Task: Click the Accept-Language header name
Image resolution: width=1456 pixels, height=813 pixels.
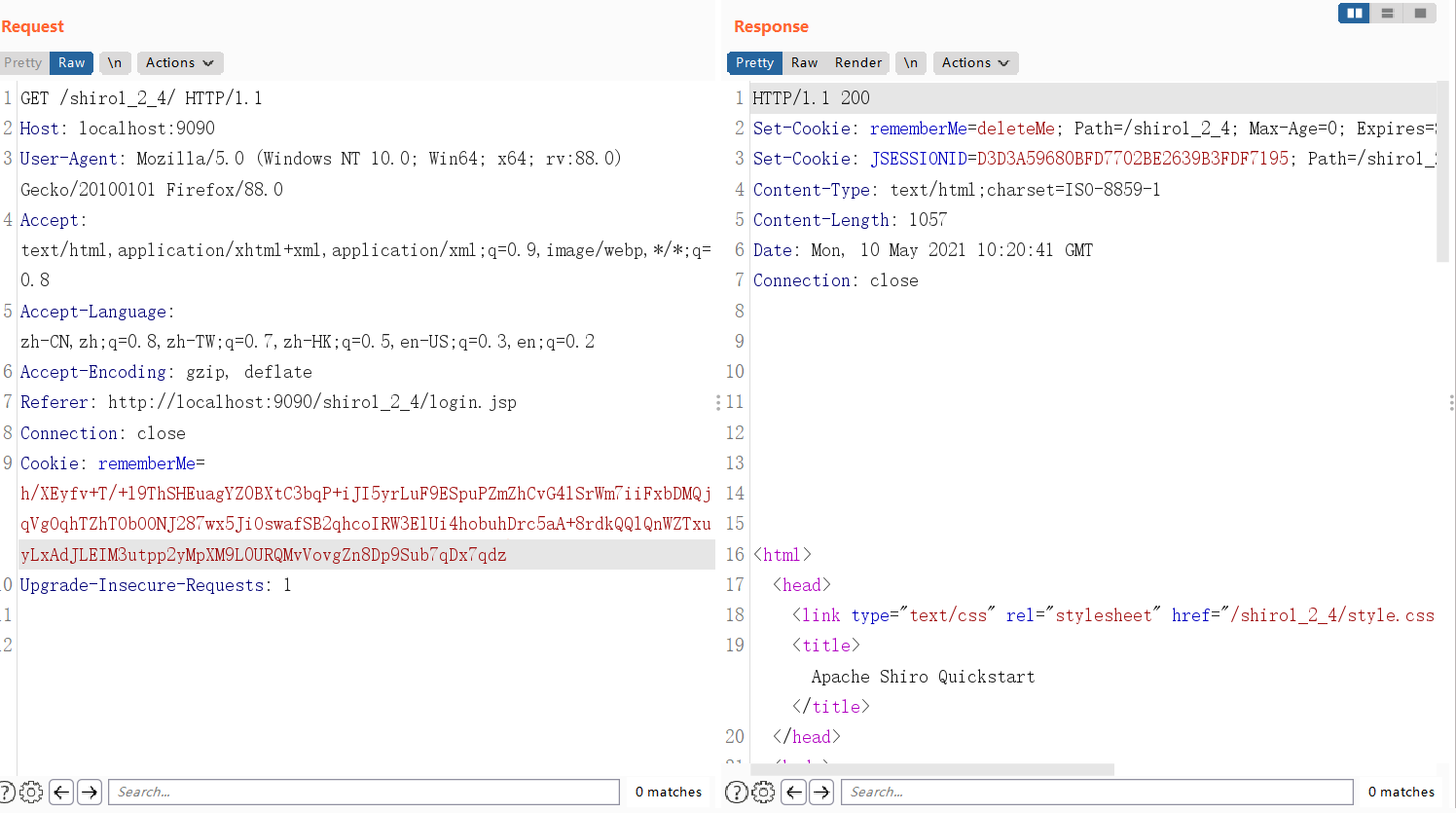Action: click(93, 312)
